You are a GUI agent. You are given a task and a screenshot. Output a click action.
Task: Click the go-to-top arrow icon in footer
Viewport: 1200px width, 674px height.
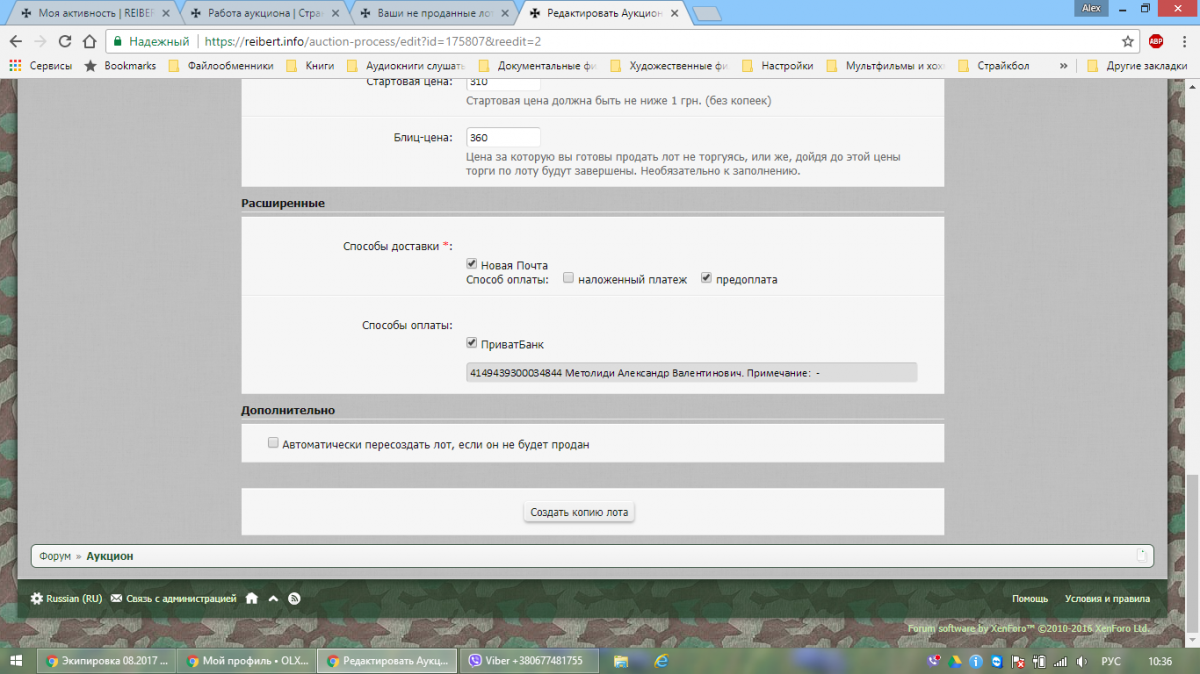click(273, 598)
